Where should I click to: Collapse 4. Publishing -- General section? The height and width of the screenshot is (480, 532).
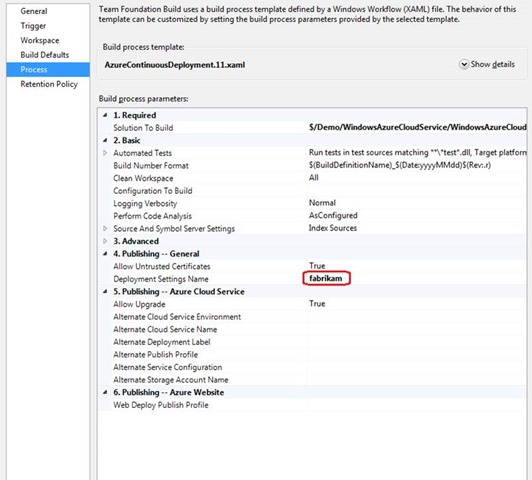click(105, 254)
